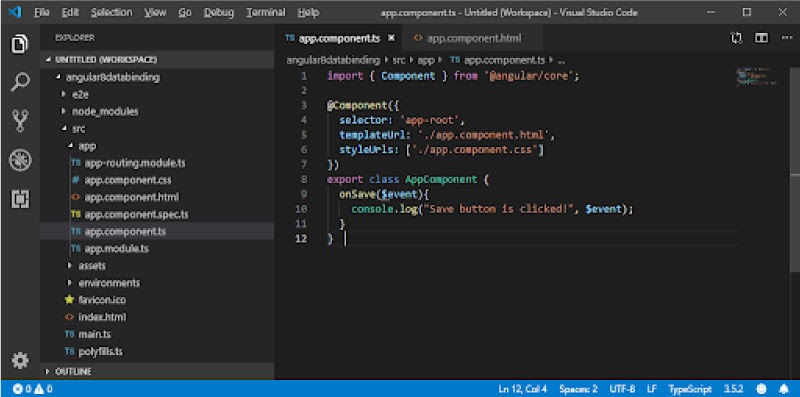Open the Edit menu
800x397 pixels.
70,12
